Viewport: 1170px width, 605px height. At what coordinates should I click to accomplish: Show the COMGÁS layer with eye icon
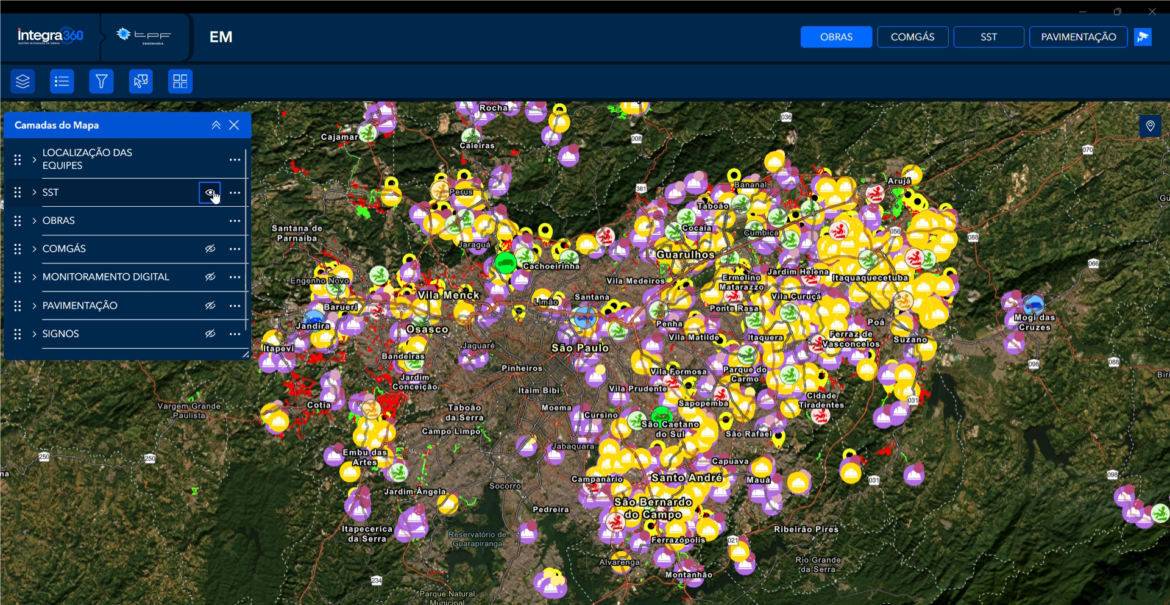pyautogui.click(x=210, y=249)
